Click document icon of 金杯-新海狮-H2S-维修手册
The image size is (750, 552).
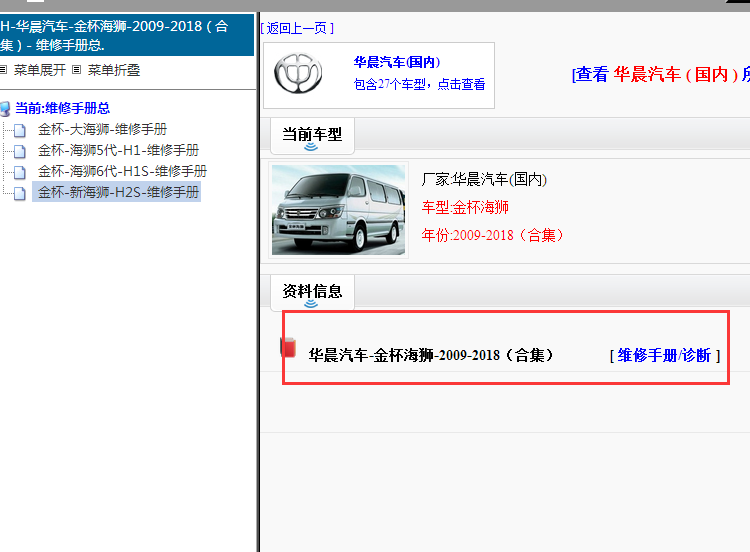tap(20, 193)
